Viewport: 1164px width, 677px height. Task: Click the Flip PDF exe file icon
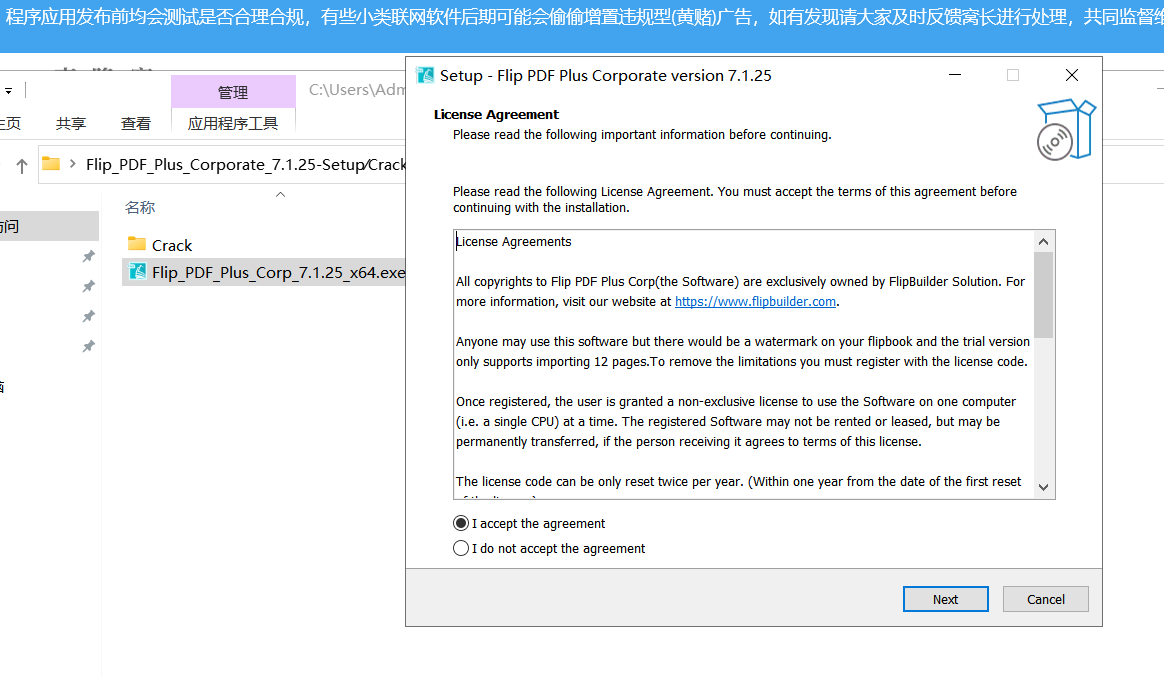[137, 271]
